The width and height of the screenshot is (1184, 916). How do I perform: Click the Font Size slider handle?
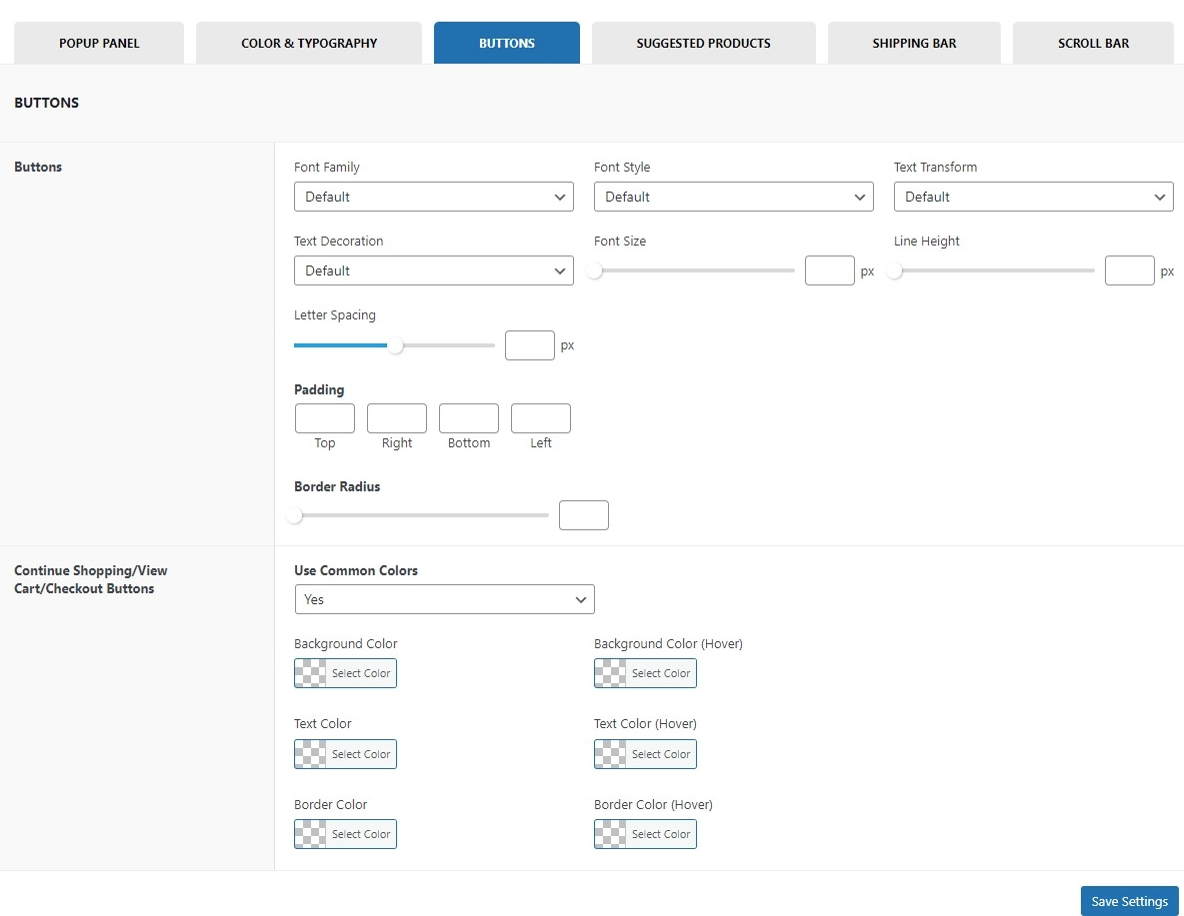tap(595, 270)
